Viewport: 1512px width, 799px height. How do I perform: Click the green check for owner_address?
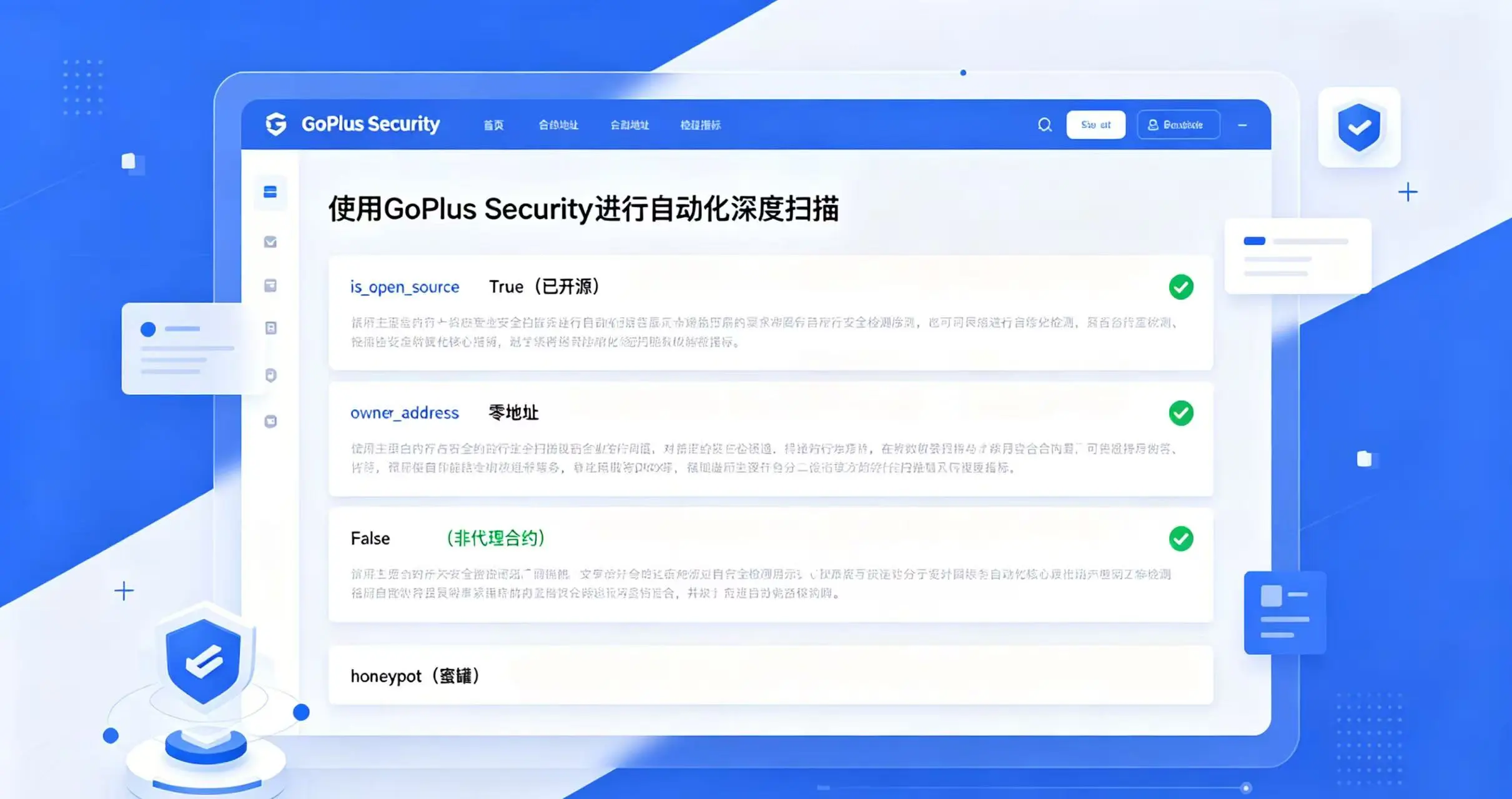click(1180, 413)
